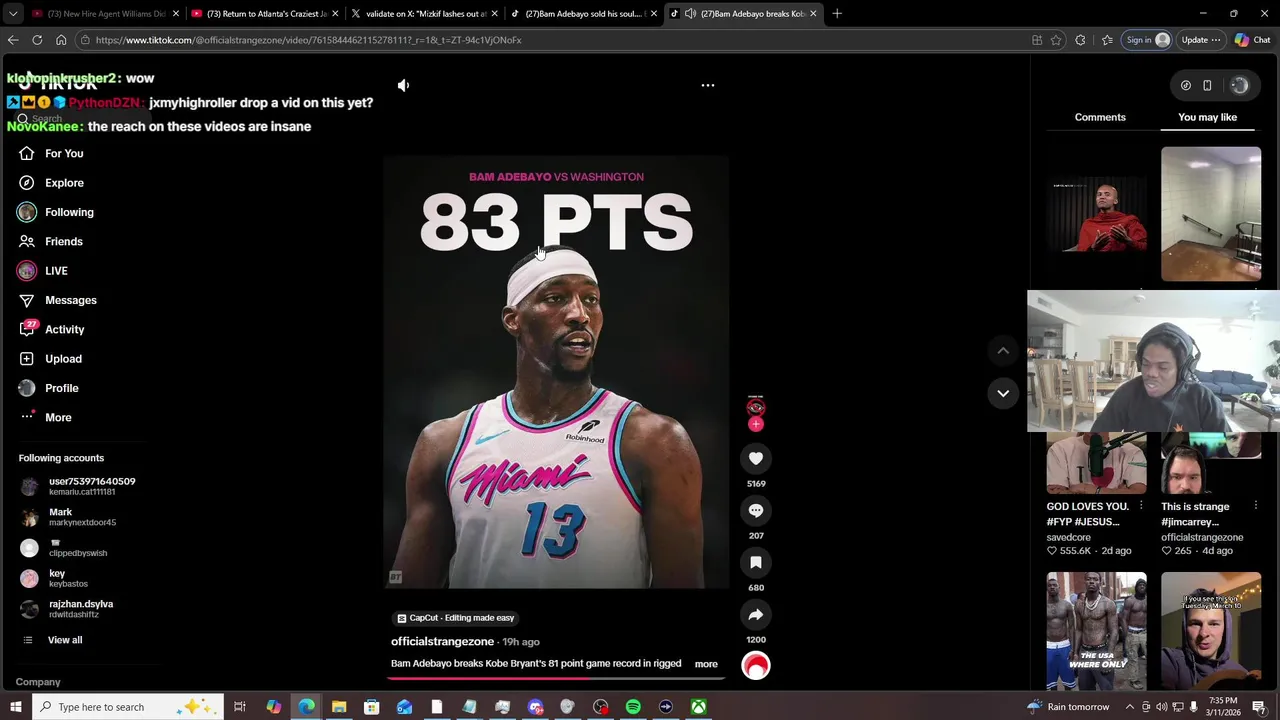1280x720 pixels.
Task: Open the three-dot video options menu
Action: pyautogui.click(x=707, y=85)
